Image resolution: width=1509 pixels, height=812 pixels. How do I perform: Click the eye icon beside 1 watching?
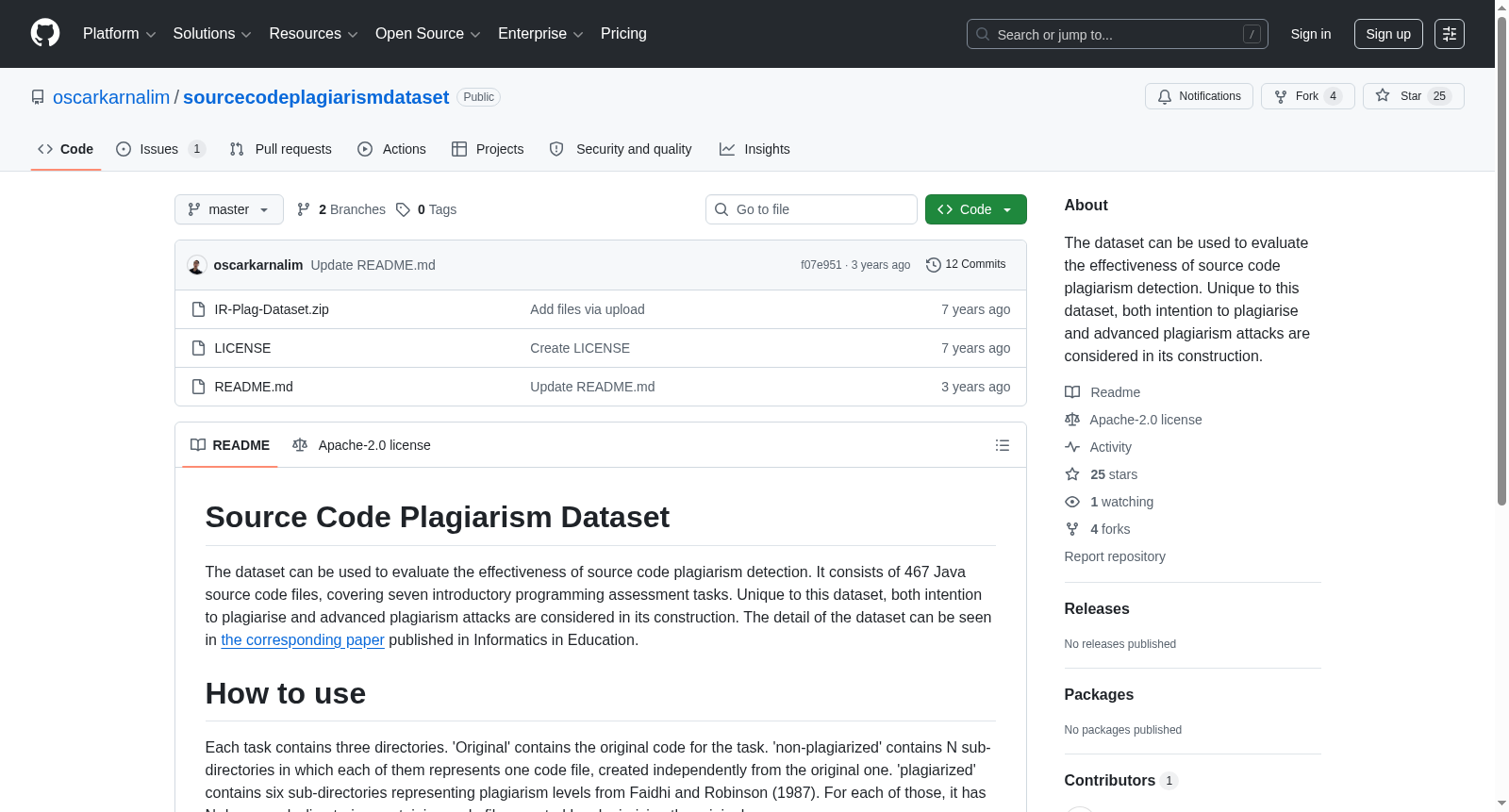[1072, 502]
